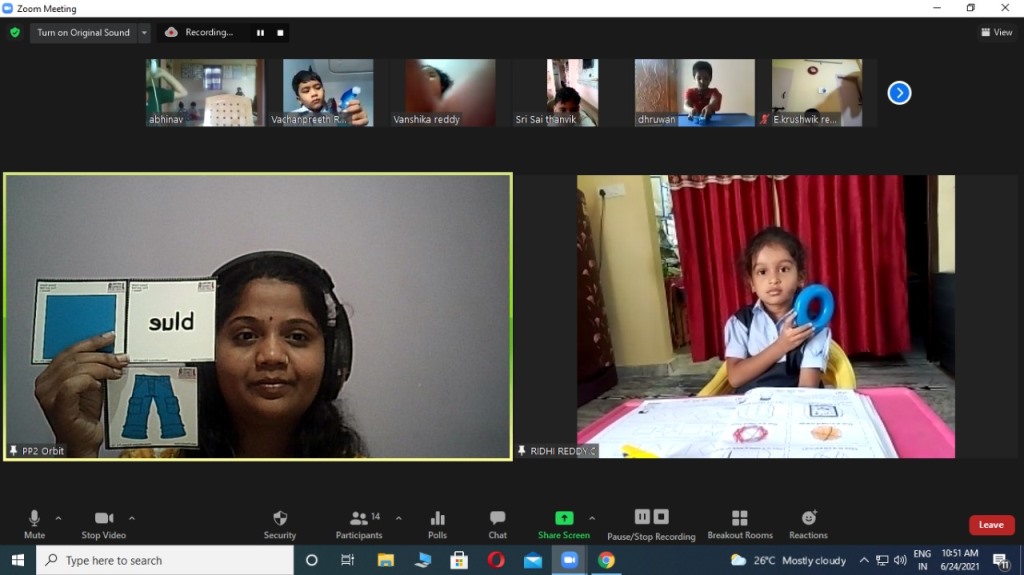This screenshot has width=1024, height=575.
Task: Expand audio options arrow beside Mute
Action: click(58, 518)
